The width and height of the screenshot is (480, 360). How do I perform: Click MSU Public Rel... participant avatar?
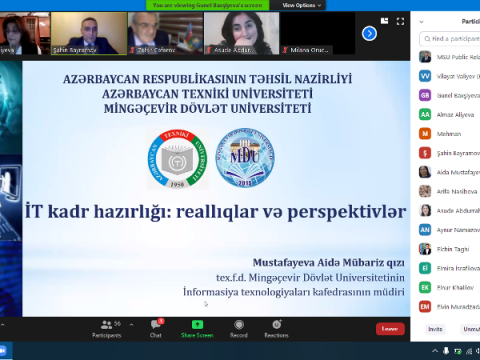pos(425,57)
